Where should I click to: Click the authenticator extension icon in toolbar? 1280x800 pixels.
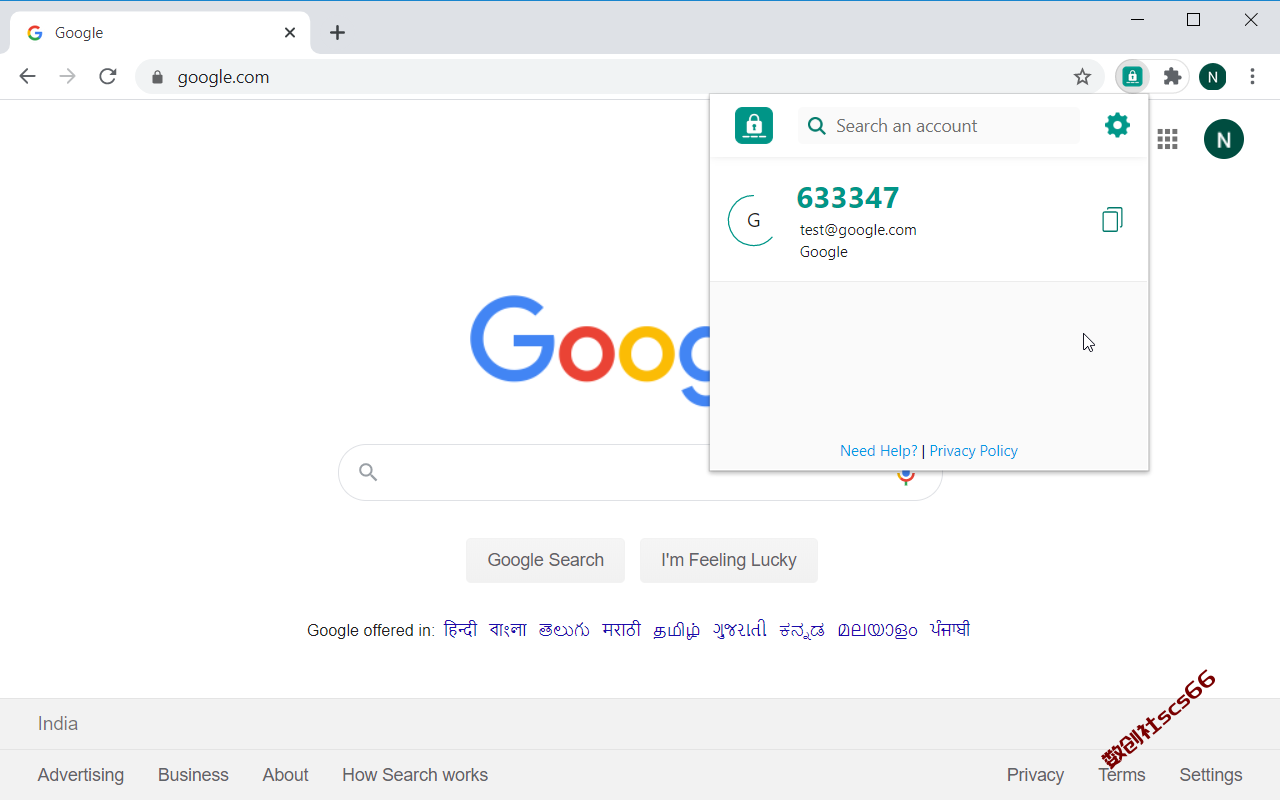click(1132, 76)
